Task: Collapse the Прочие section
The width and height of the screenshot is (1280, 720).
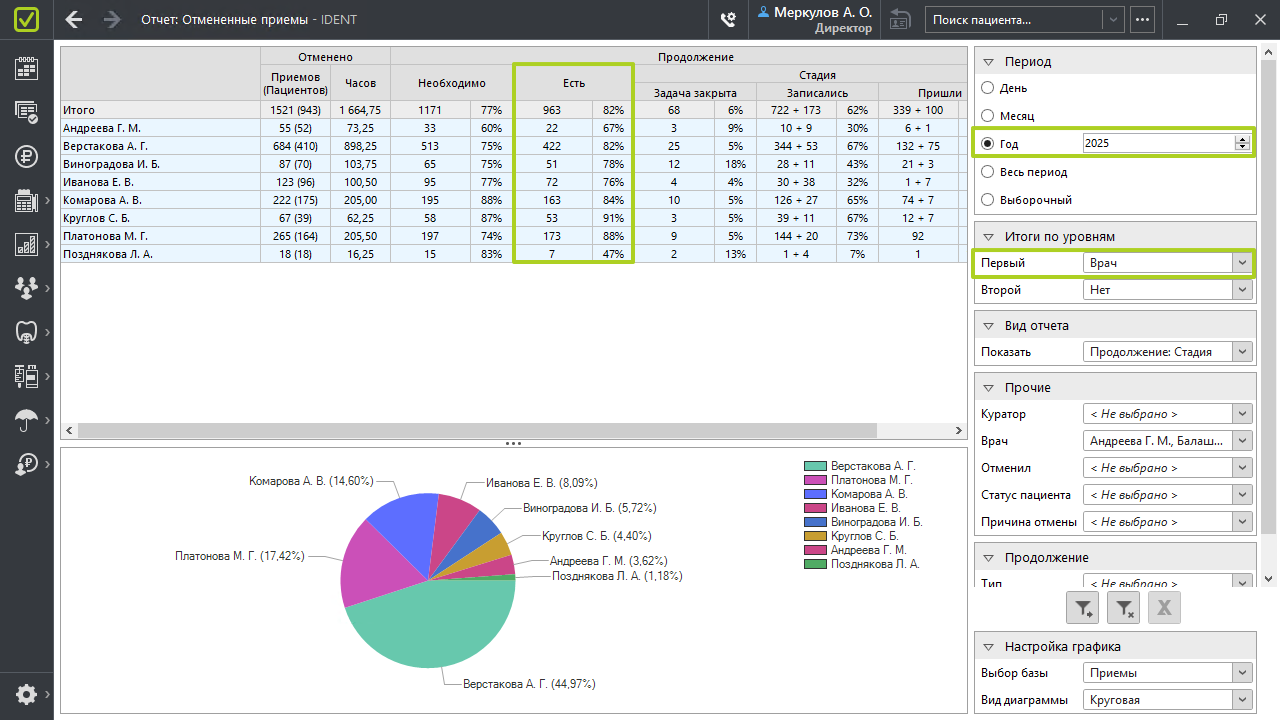Action: 988,388
